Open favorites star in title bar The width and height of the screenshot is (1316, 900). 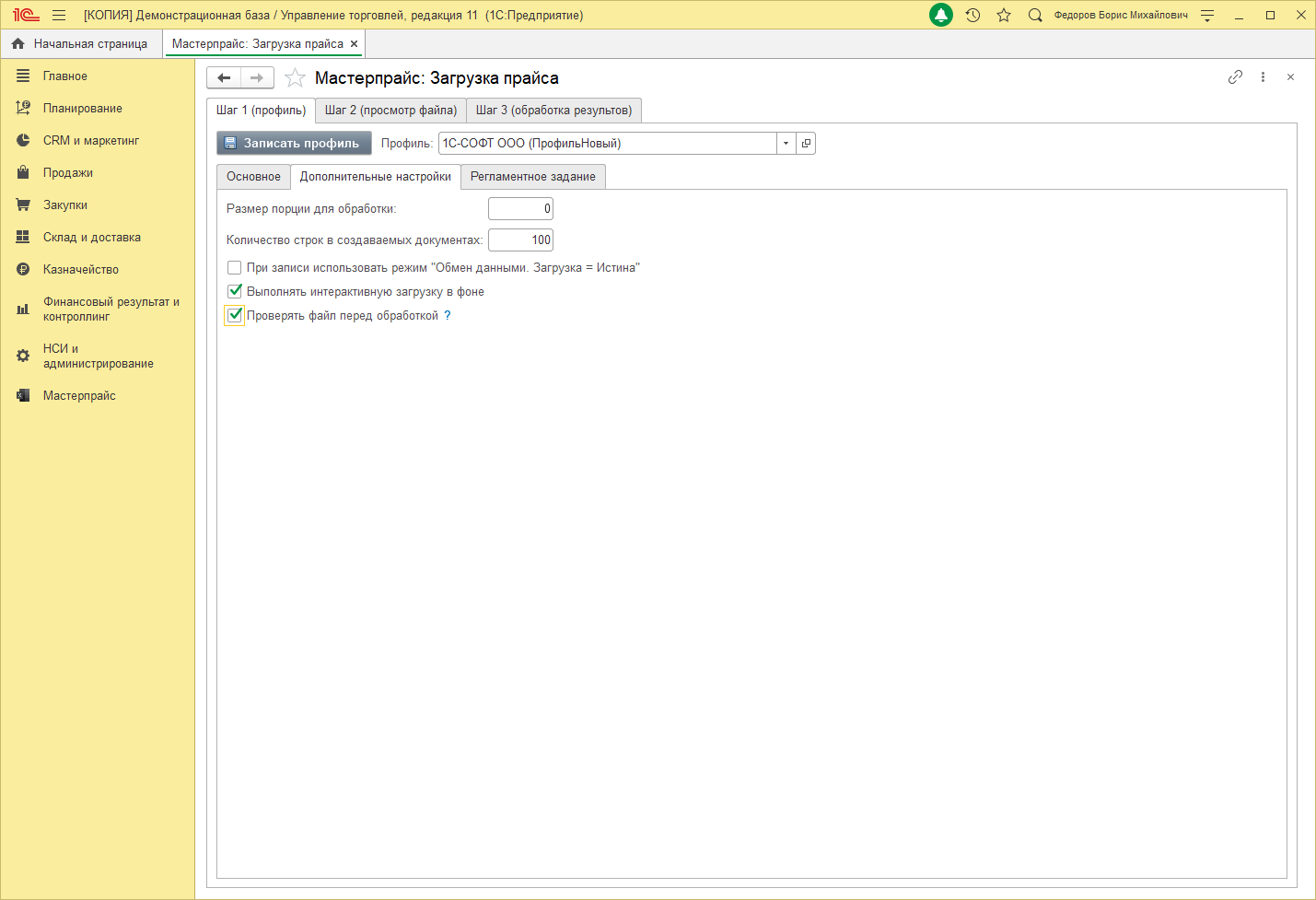pos(1004,15)
